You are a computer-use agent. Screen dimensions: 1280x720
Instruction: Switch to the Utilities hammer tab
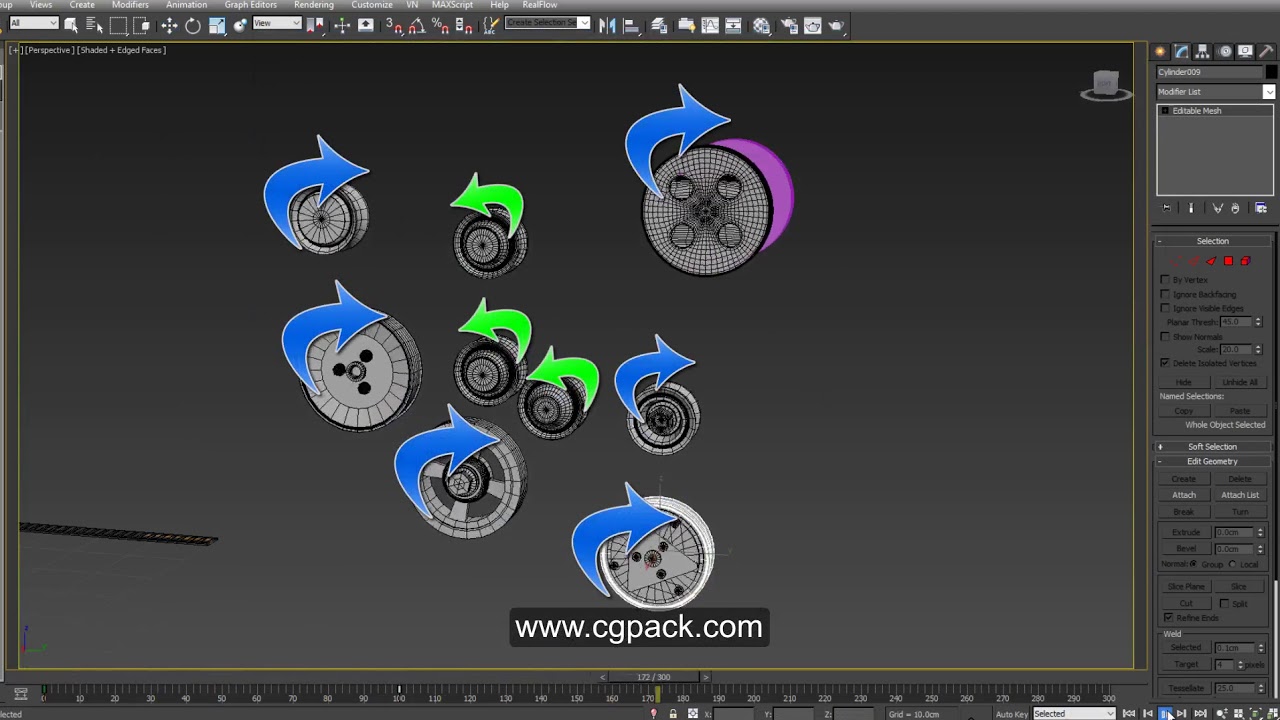(1266, 52)
